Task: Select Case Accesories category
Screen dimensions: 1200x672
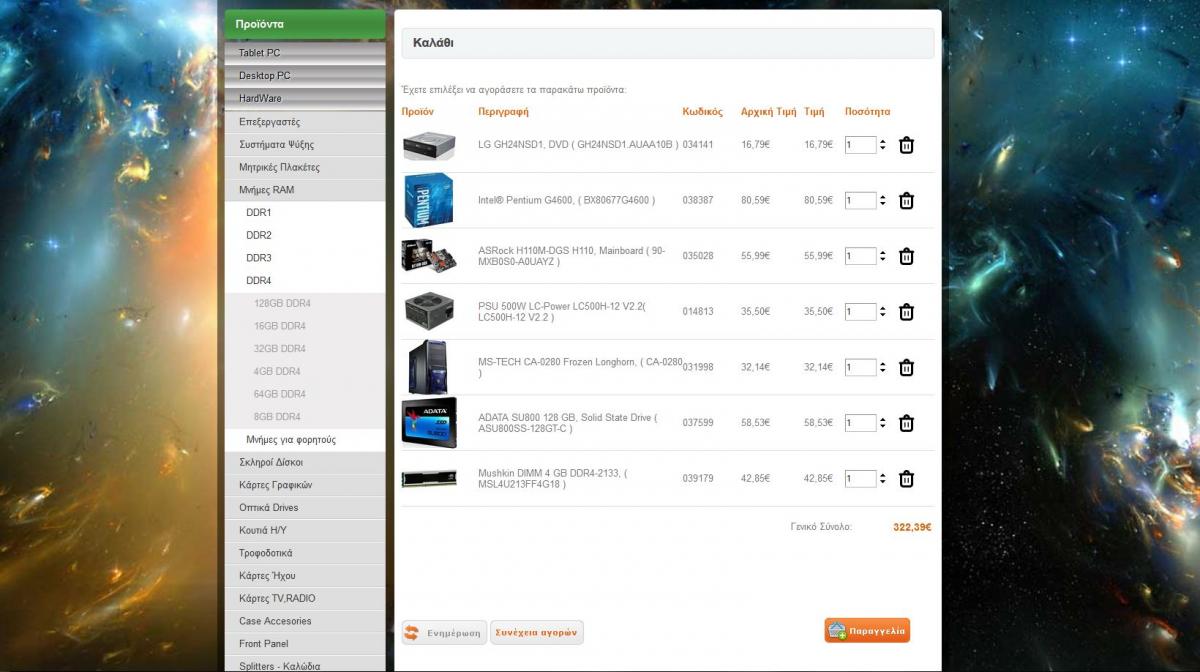Action: click(x=305, y=621)
